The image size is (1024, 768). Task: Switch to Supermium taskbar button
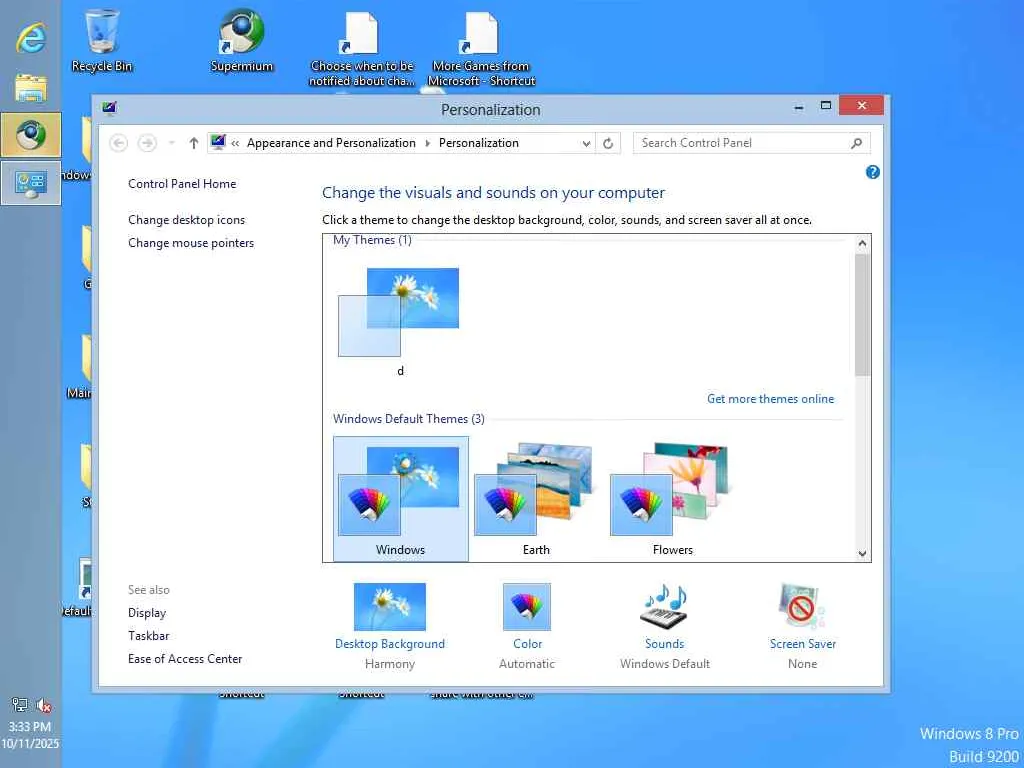[31, 135]
